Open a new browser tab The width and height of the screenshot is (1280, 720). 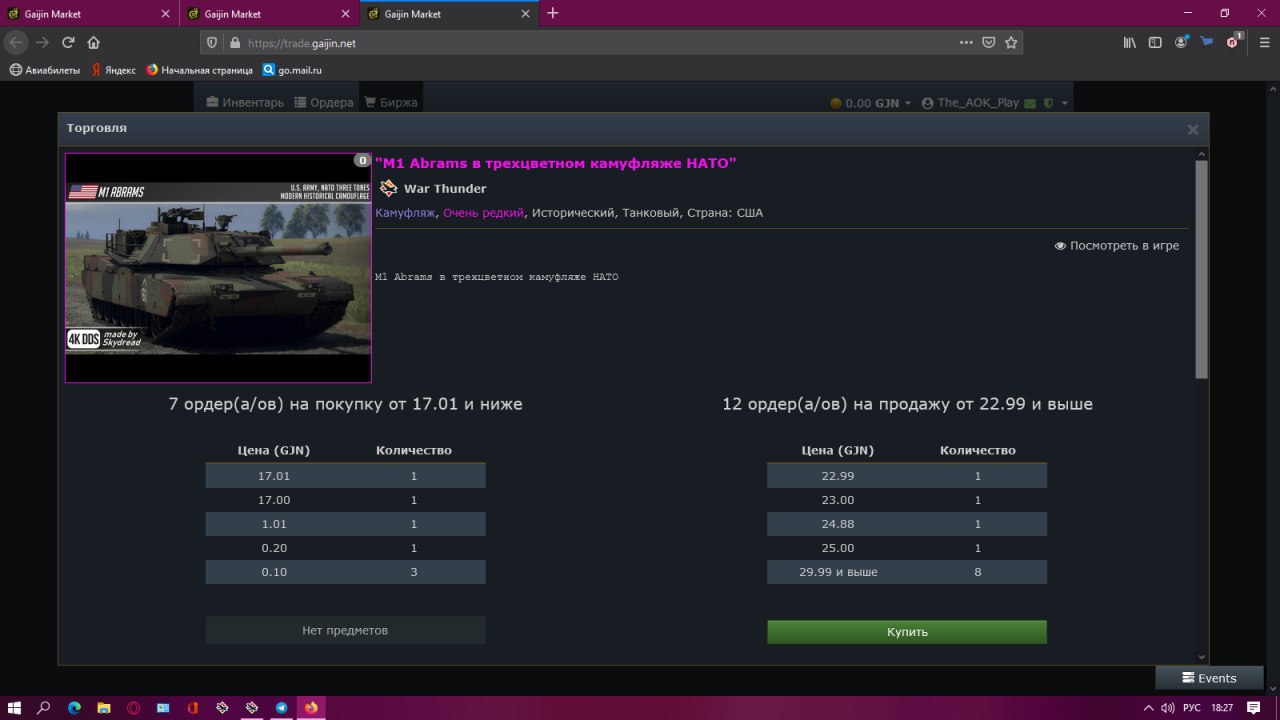tap(553, 14)
